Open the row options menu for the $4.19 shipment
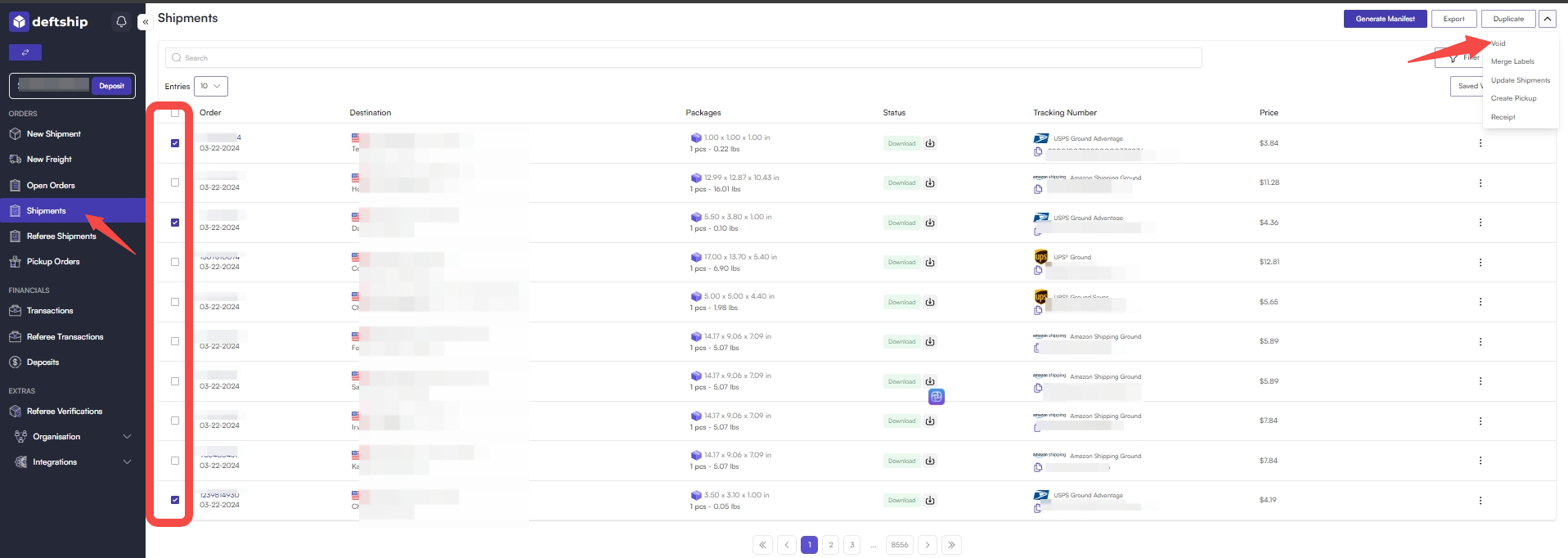This screenshot has width=1568, height=558. (x=1480, y=500)
